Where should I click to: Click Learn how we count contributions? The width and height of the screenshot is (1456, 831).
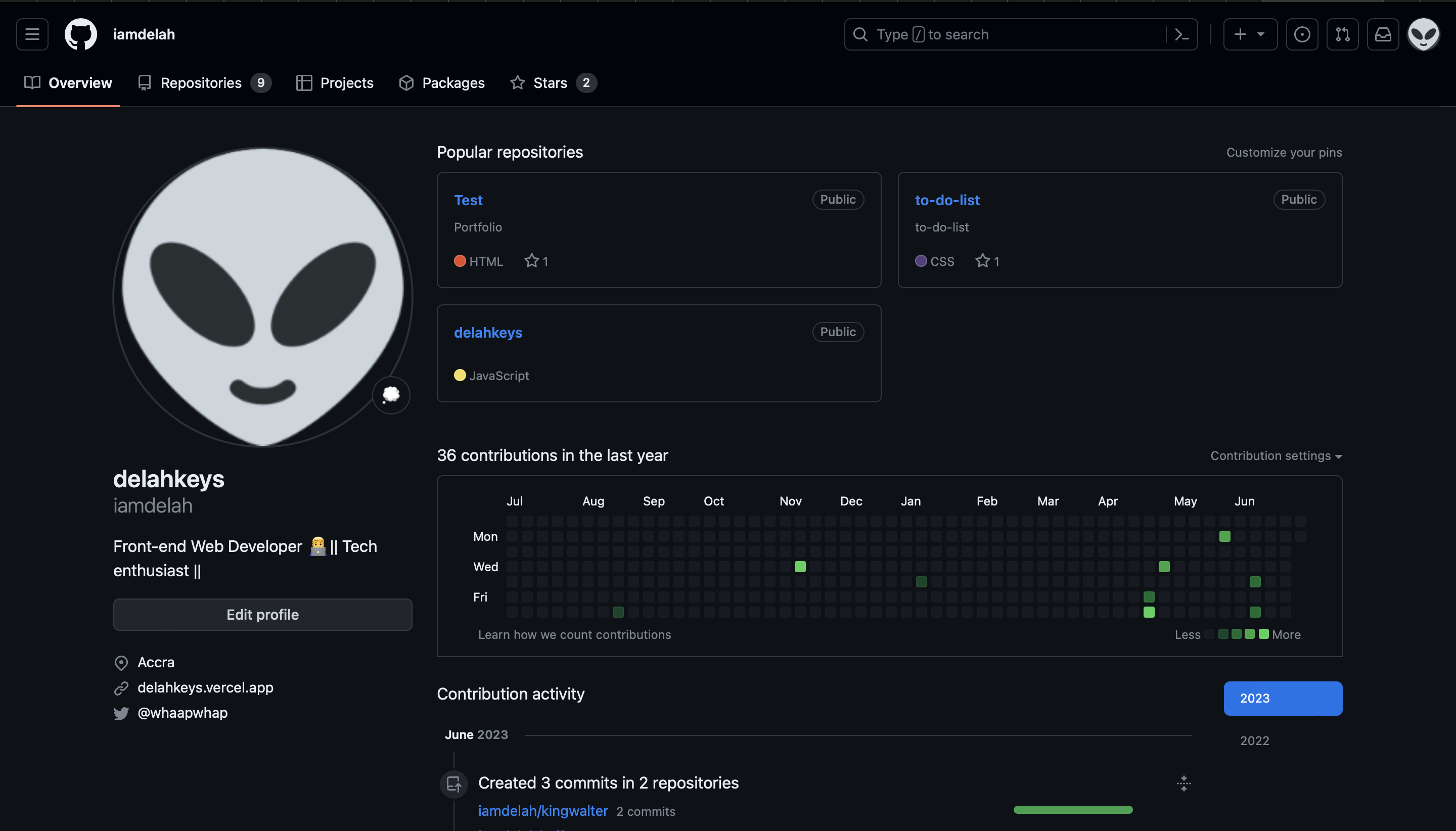coord(574,635)
